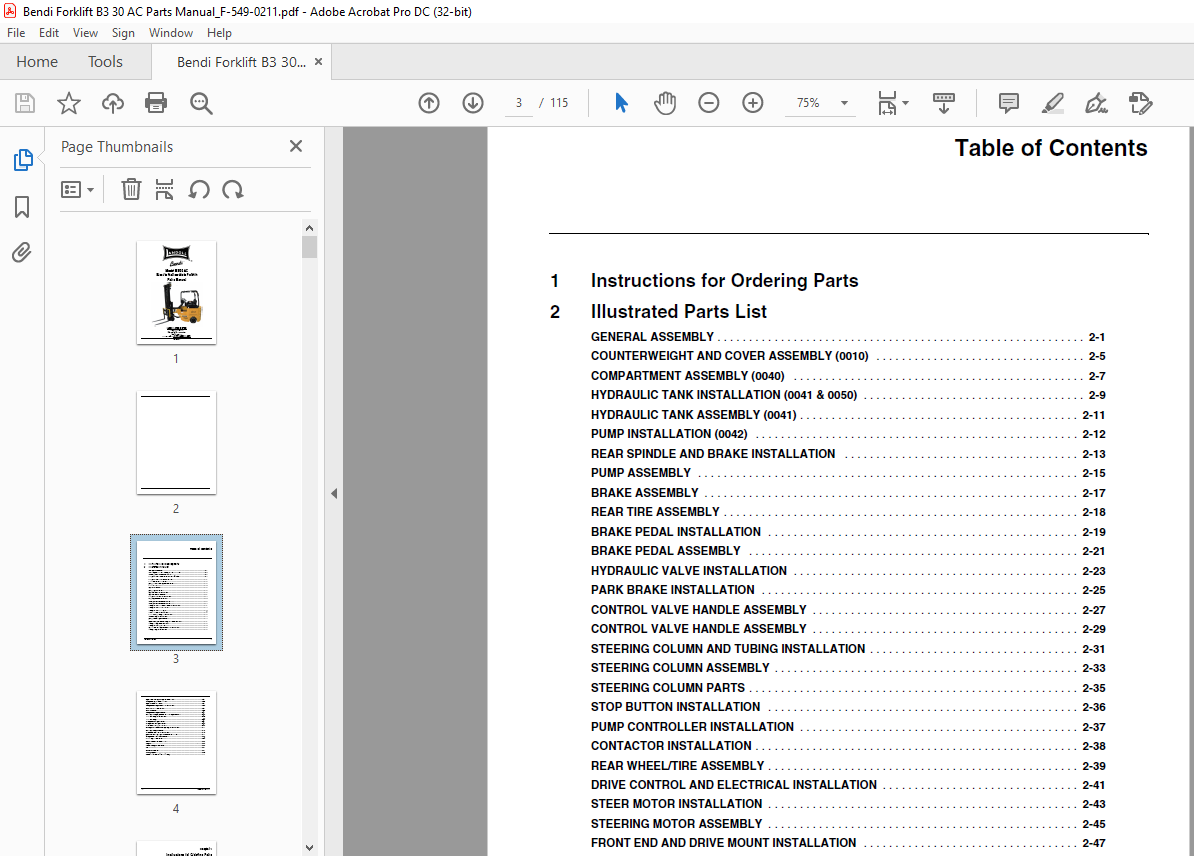Select page 1 cover thumbnail
The image size is (1194, 856).
176,292
